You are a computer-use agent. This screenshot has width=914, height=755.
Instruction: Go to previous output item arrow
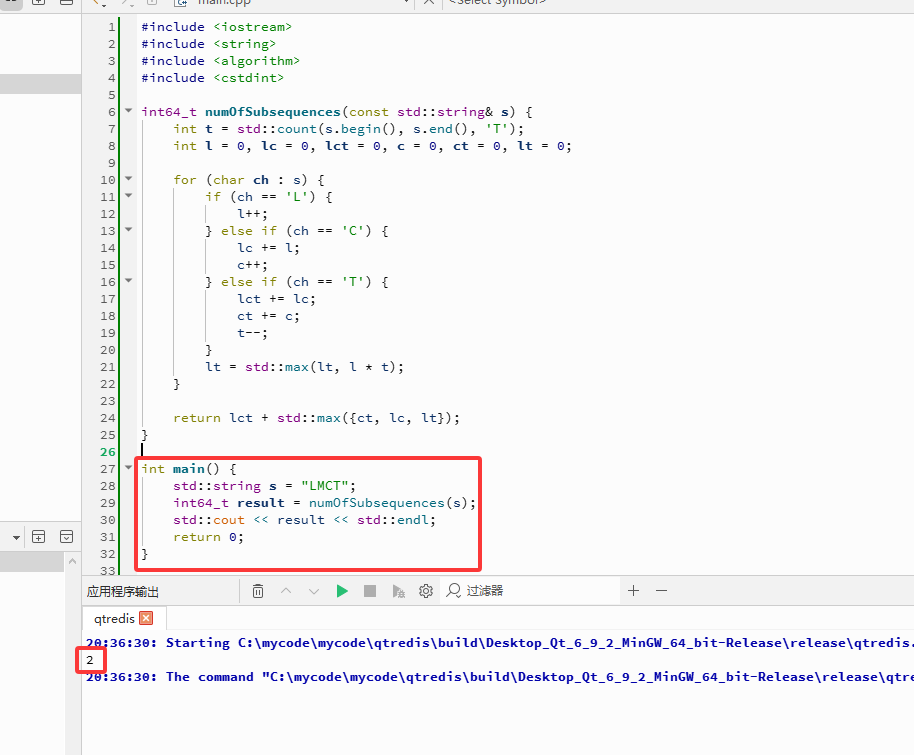(x=286, y=591)
